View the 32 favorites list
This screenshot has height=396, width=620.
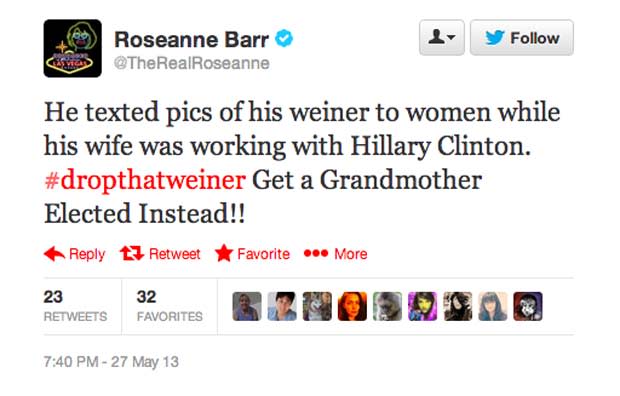point(170,306)
